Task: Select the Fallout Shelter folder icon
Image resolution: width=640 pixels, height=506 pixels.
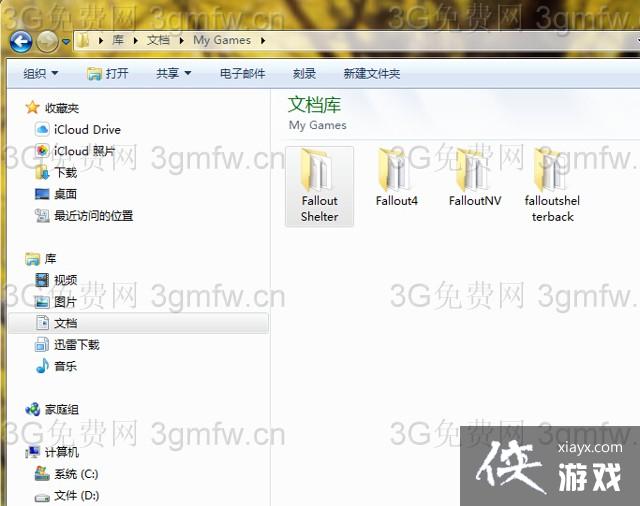Action: click(x=318, y=171)
